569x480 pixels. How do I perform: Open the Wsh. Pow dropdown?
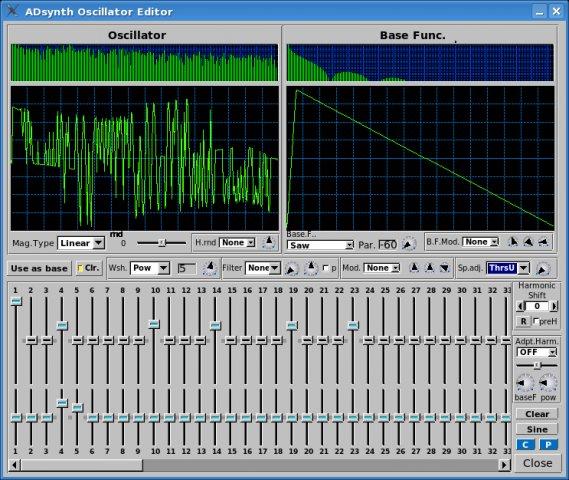[x=150, y=268]
